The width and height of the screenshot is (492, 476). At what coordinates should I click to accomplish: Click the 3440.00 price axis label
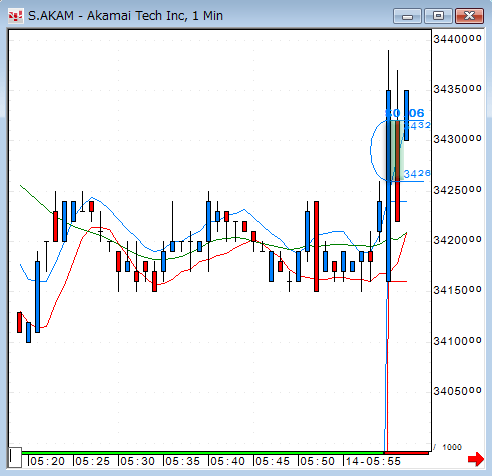457,39
